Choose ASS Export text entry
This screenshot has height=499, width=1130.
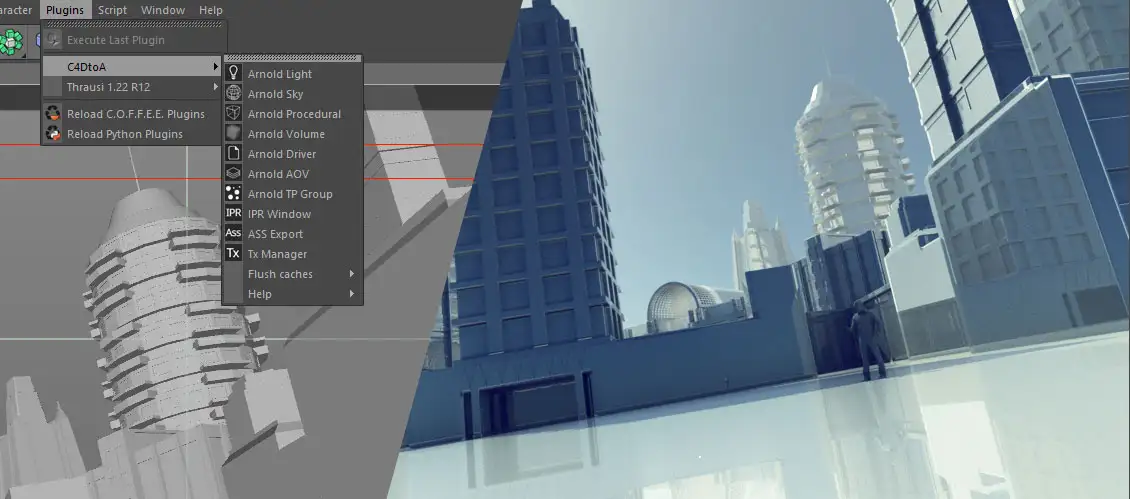(275, 234)
